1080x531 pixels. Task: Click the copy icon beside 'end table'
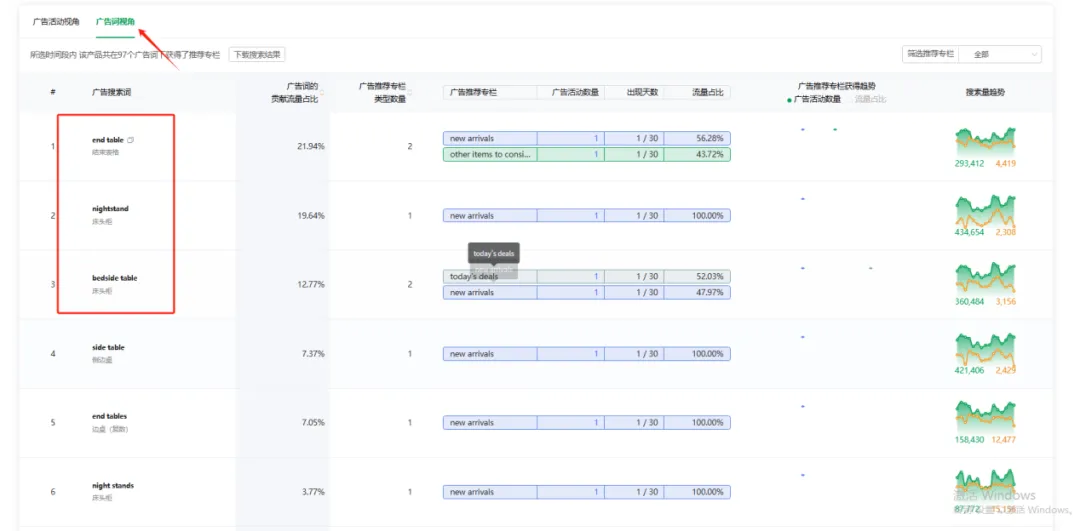click(130, 140)
